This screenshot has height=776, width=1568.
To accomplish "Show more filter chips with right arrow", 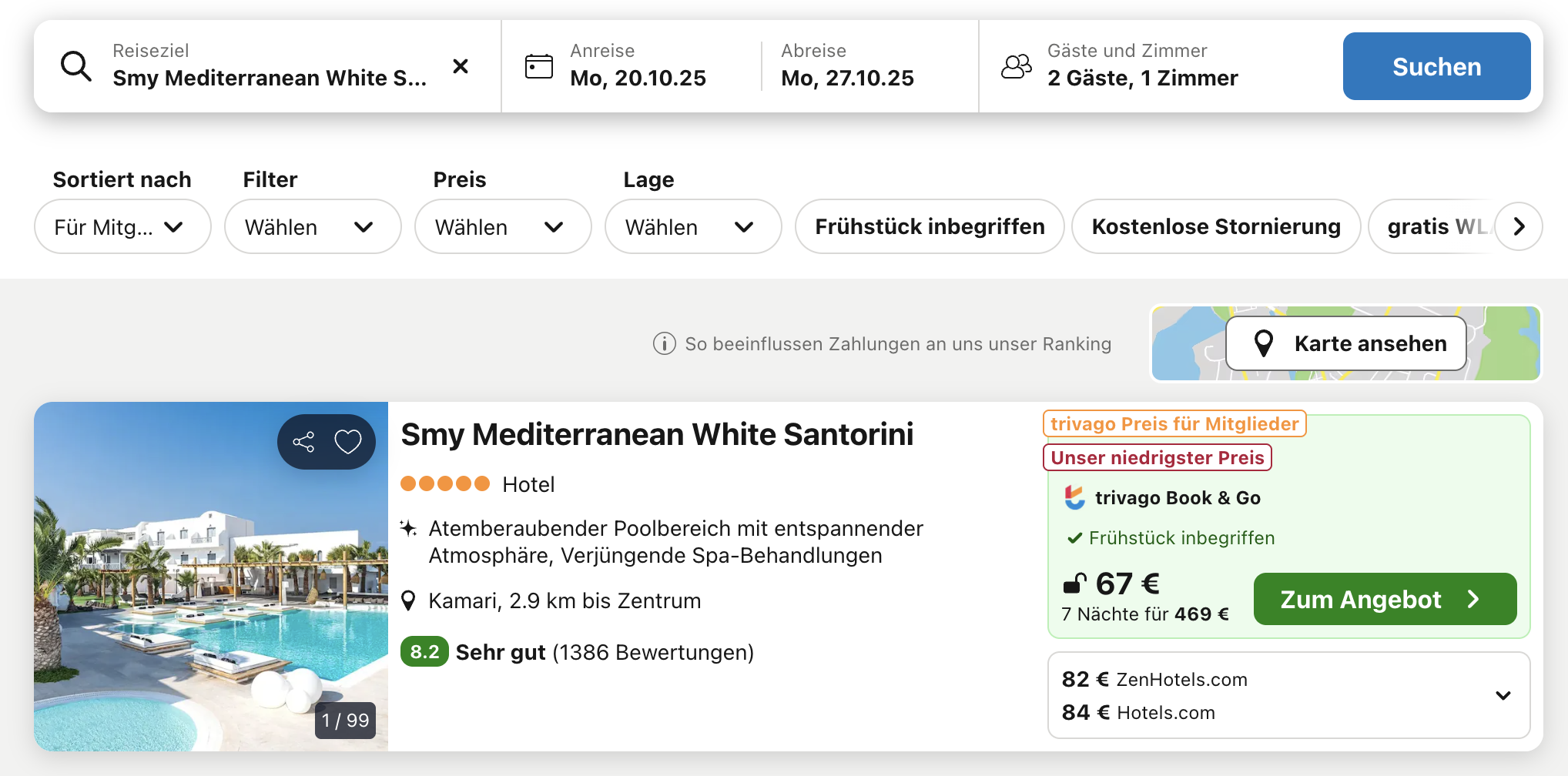I will [x=1519, y=226].
